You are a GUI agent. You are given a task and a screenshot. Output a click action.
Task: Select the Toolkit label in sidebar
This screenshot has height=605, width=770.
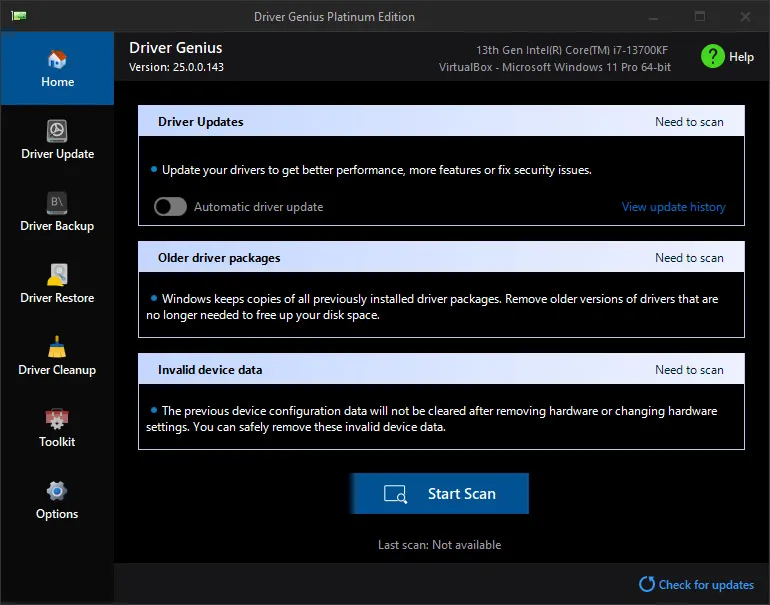[x=57, y=441]
